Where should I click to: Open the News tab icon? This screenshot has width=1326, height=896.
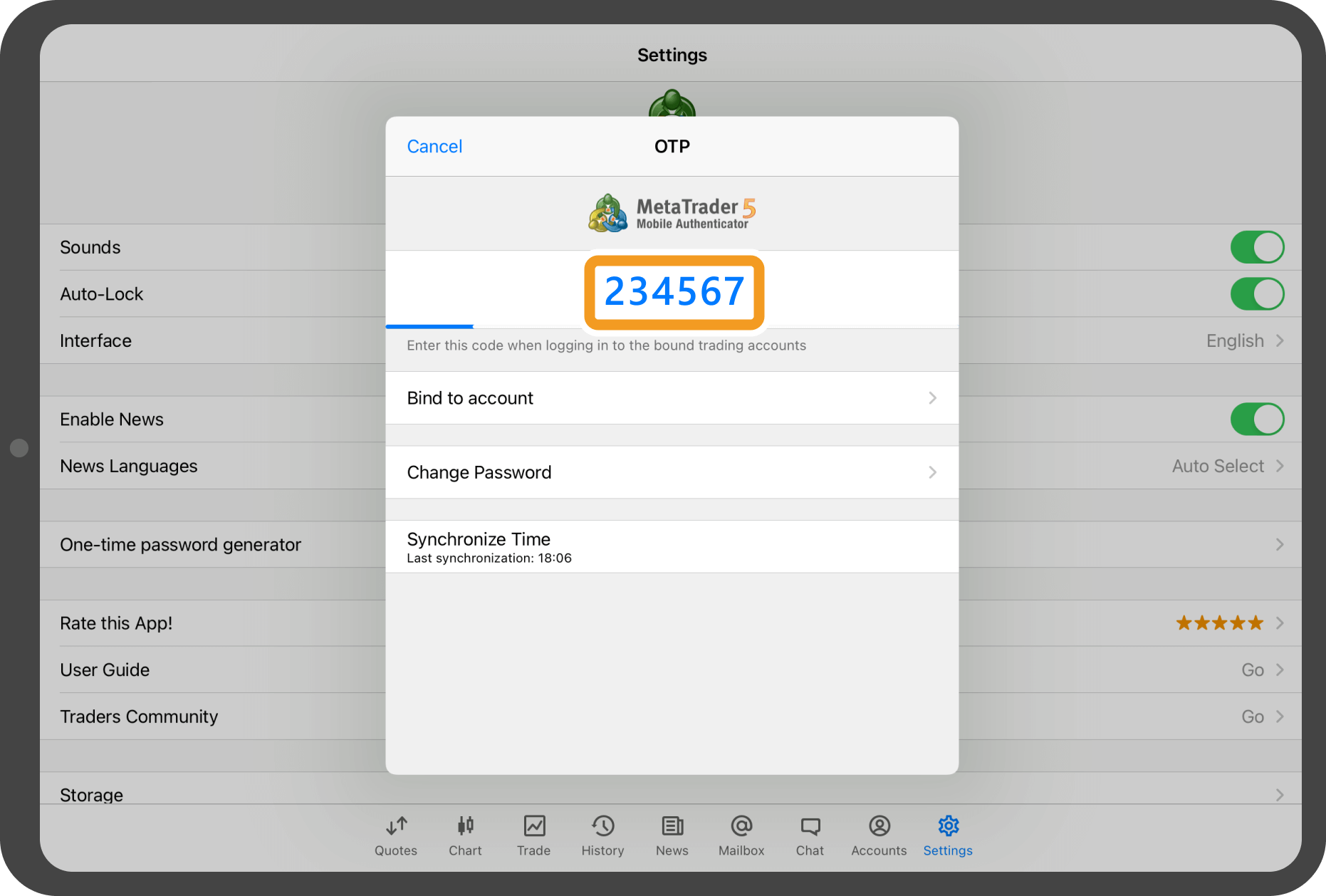click(672, 826)
